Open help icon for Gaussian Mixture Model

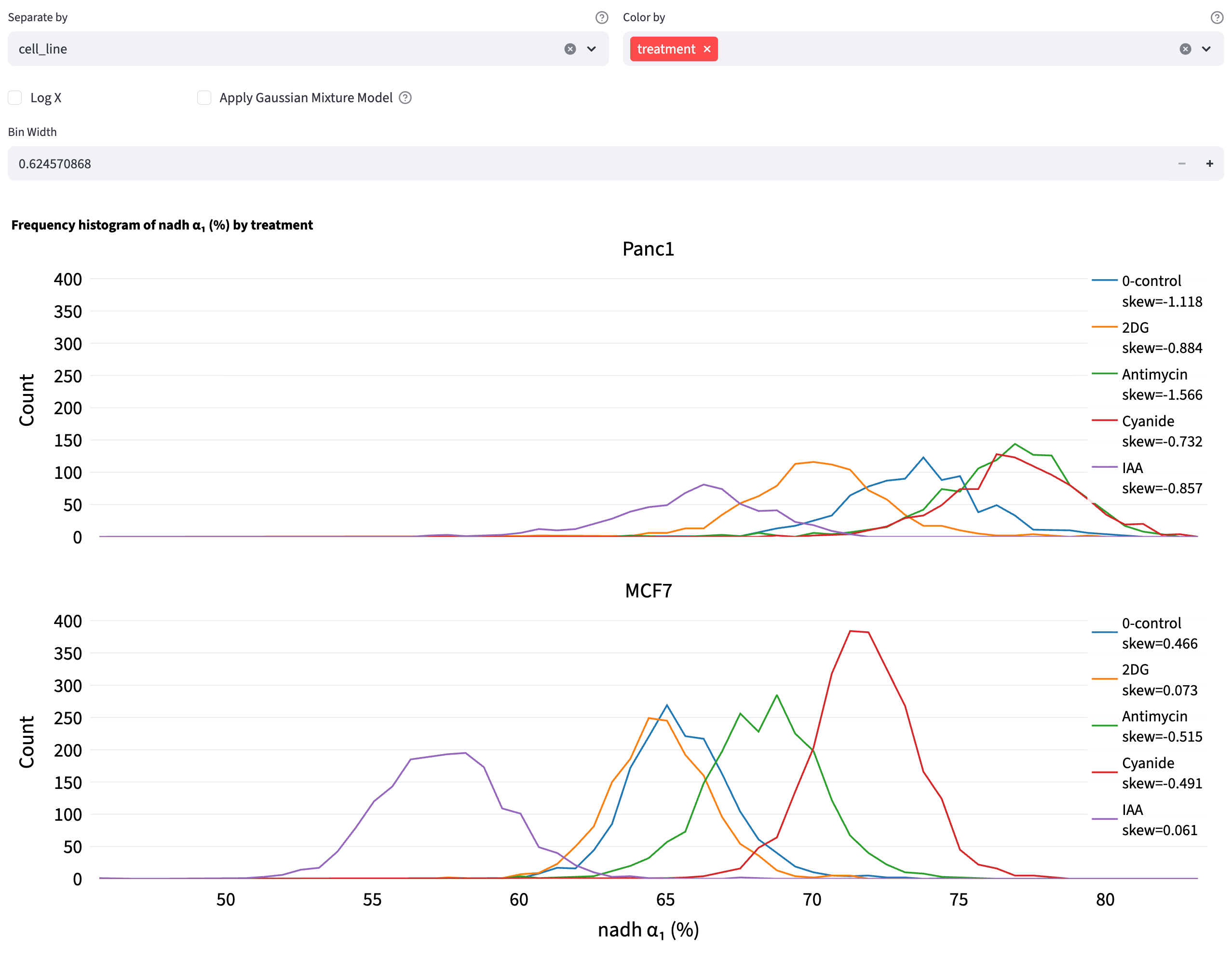pos(405,97)
